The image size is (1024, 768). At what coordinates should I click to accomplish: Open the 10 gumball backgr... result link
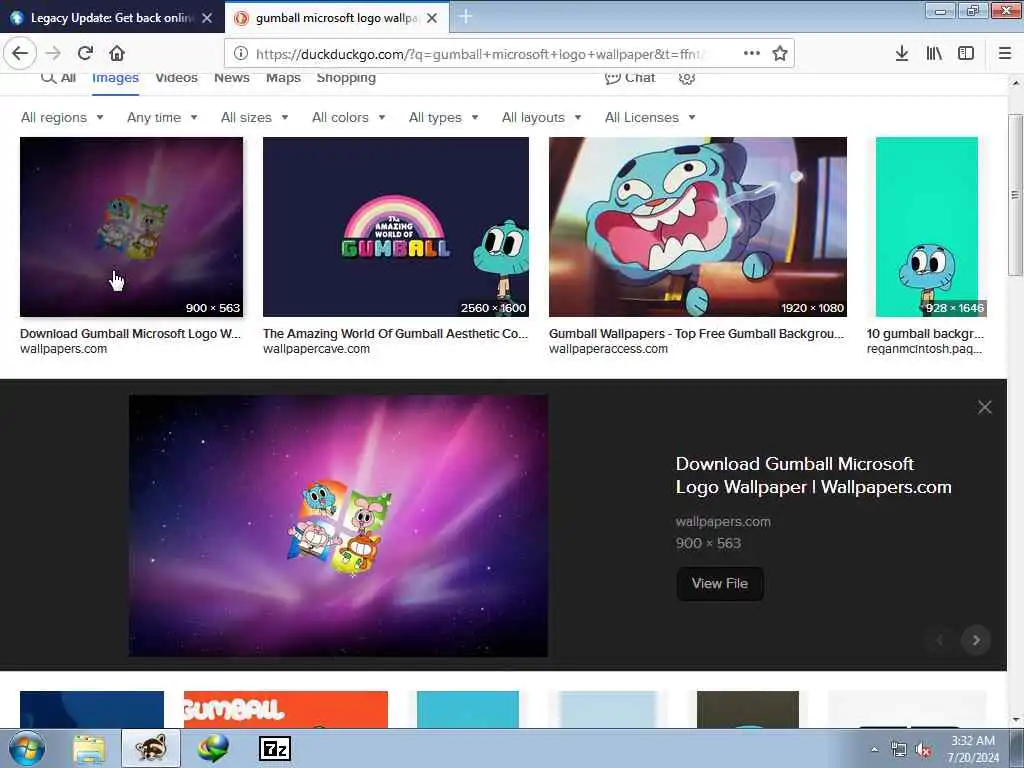coord(925,334)
